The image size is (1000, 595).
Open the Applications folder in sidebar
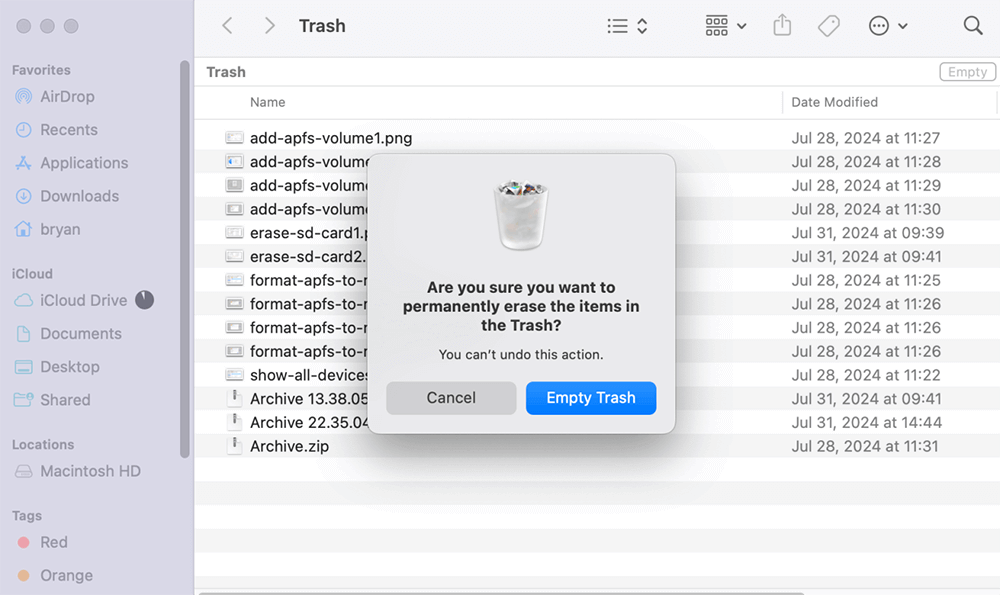click(82, 162)
